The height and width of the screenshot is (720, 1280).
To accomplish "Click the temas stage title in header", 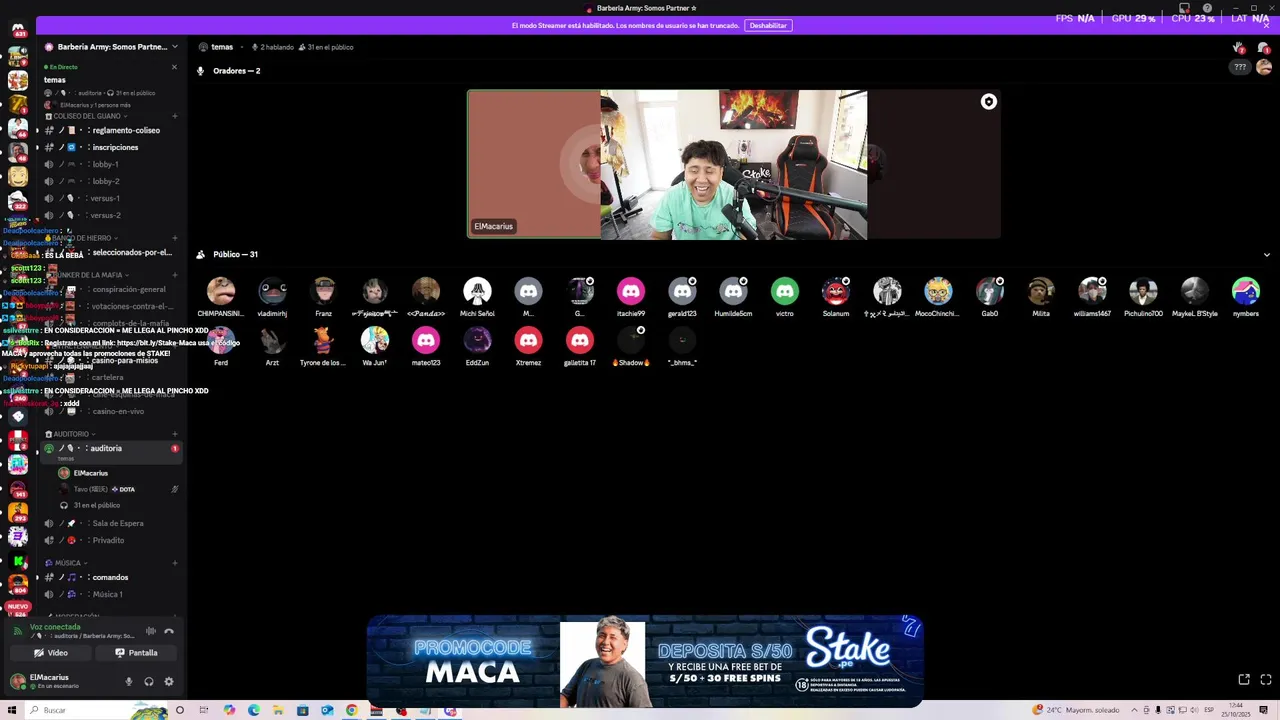I will click(x=222, y=47).
